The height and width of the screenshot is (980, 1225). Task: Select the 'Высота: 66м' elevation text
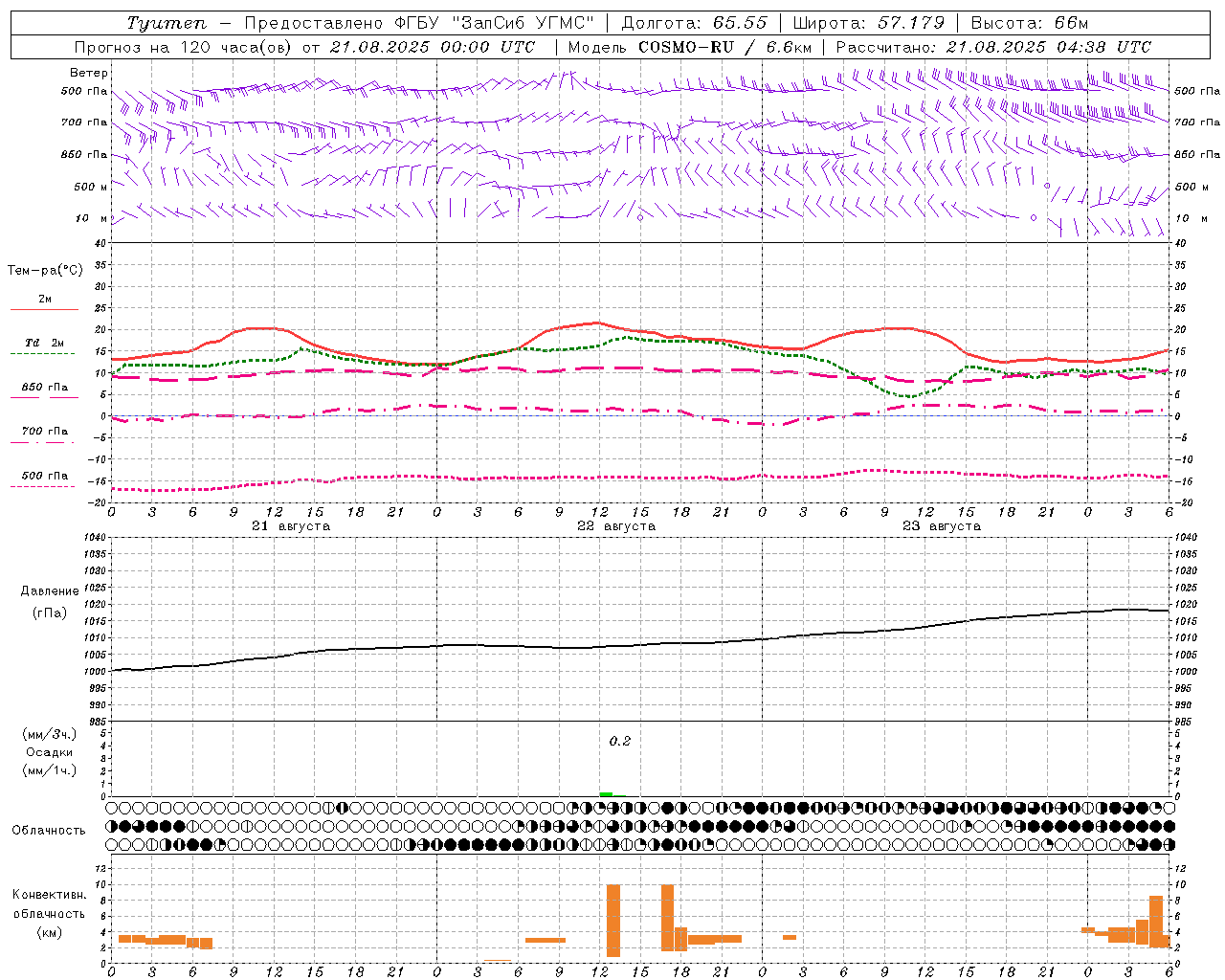pyautogui.click(x=1030, y=24)
